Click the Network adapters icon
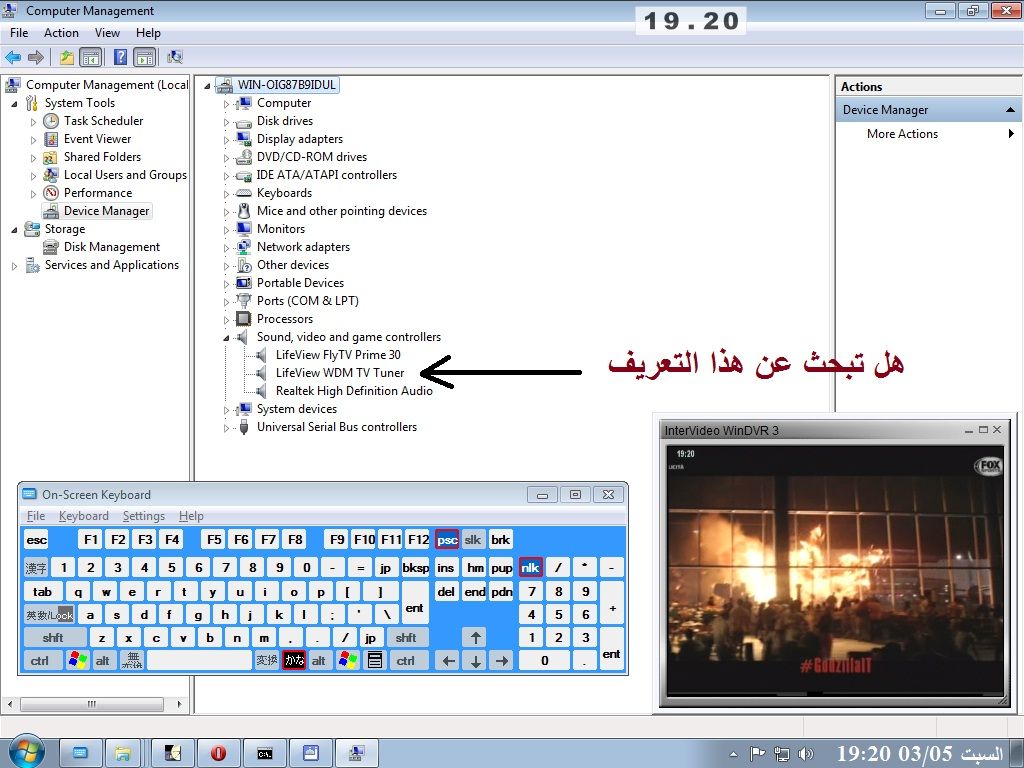 coord(244,247)
